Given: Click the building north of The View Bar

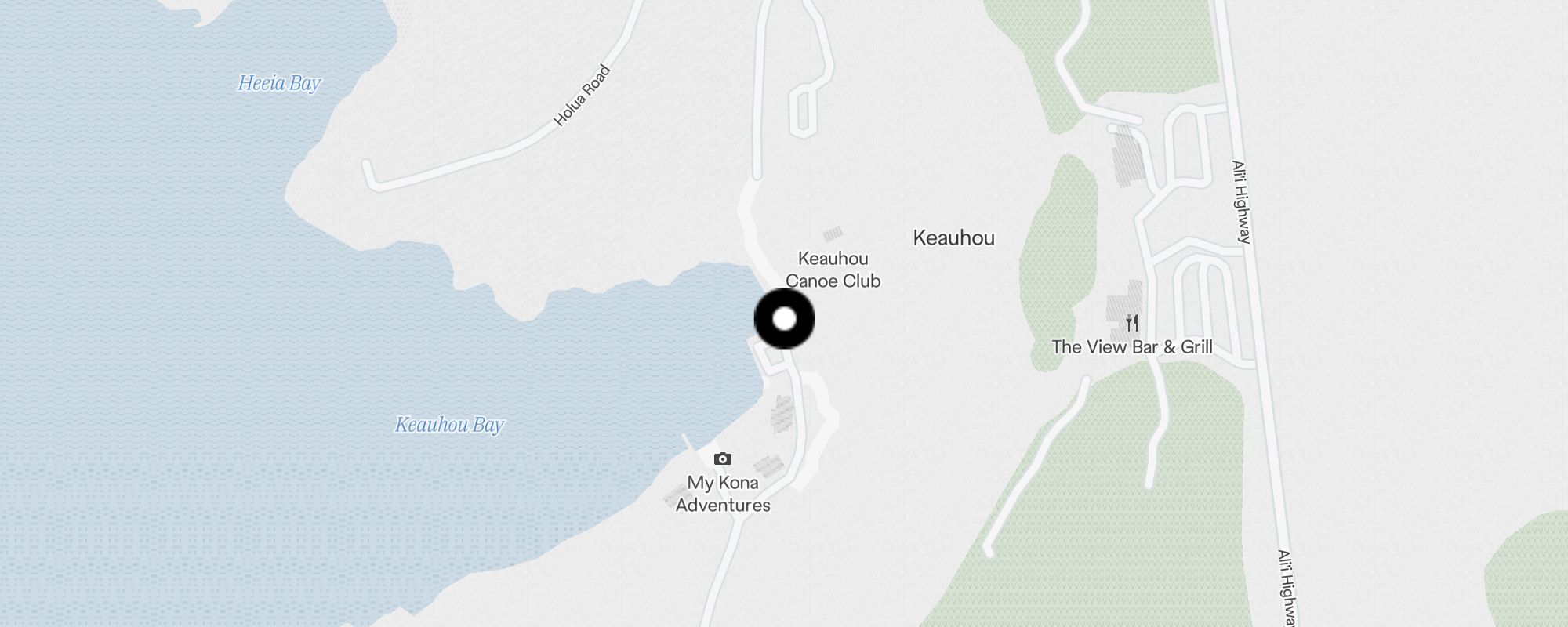Looking at the screenshot, I should click(x=1128, y=156).
